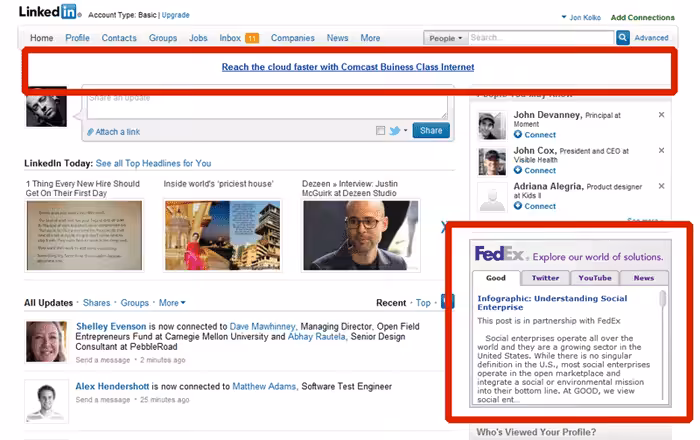Click the FedEx logo in ad
Image resolution: width=700 pixels, height=440 pixels.
[x=500, y=254]
